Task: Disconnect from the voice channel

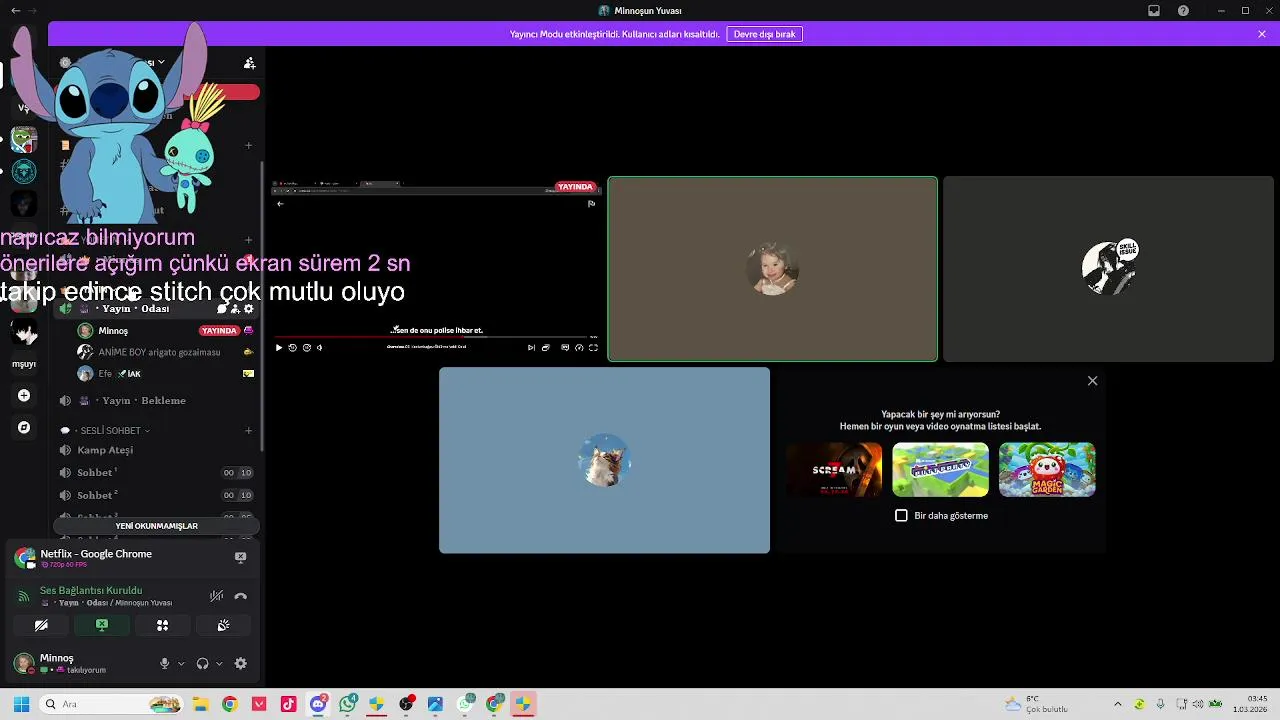Action: point(240,596)
